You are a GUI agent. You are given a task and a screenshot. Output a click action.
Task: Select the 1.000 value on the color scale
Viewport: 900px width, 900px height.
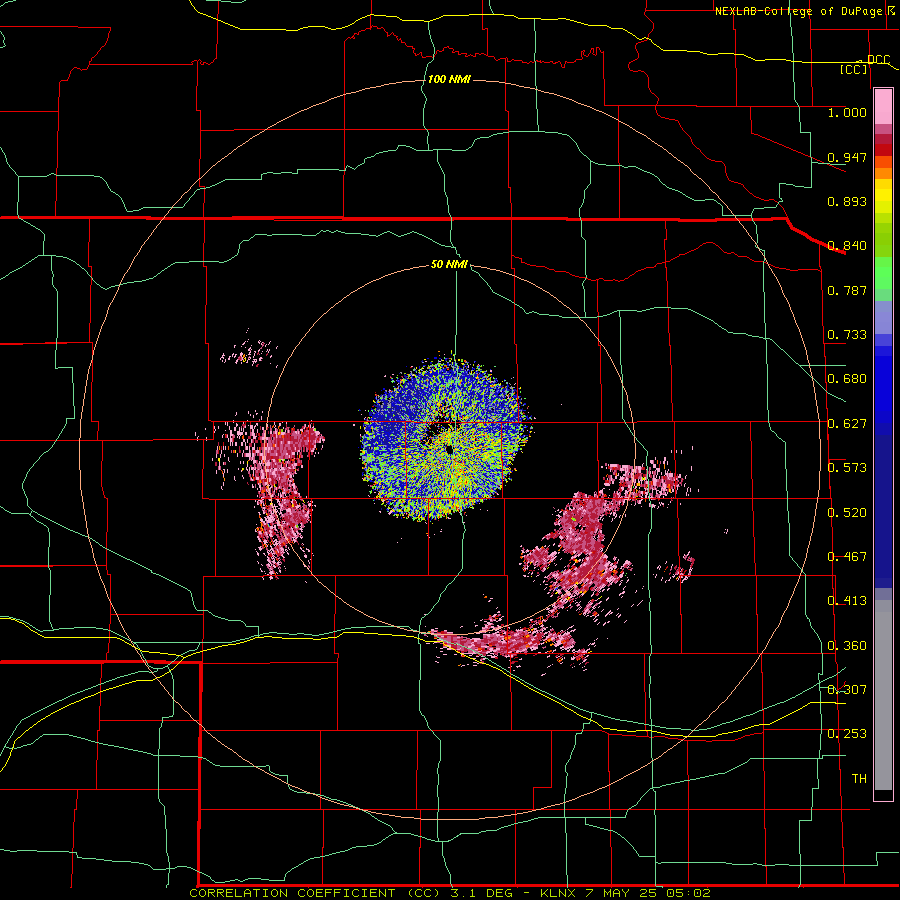[847, 113]
